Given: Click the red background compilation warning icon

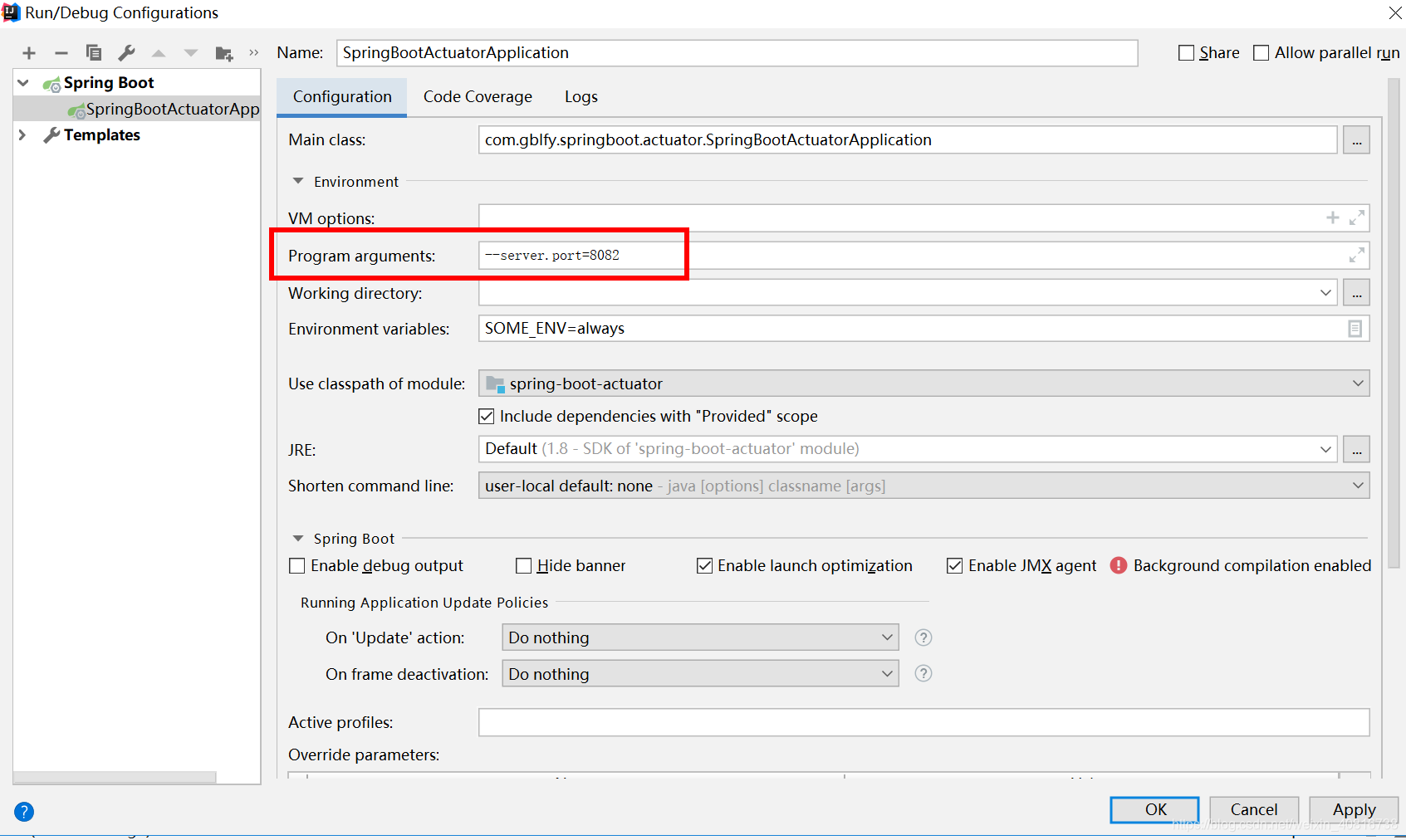Looking at the screenshot, I should (x=1119, y=565).
